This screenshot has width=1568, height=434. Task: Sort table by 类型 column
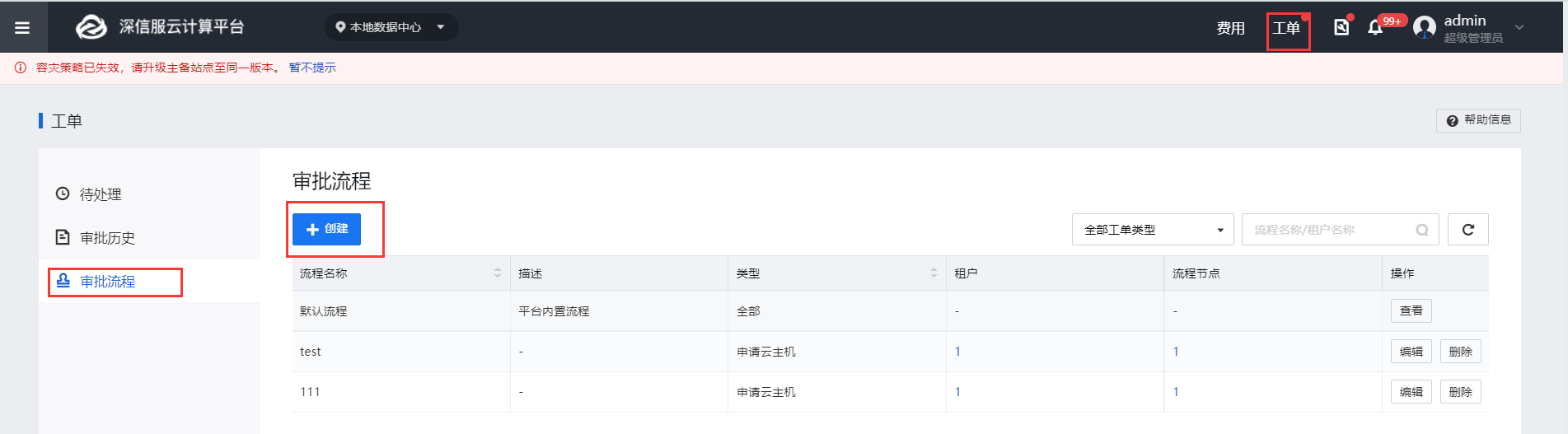[934, 273]
